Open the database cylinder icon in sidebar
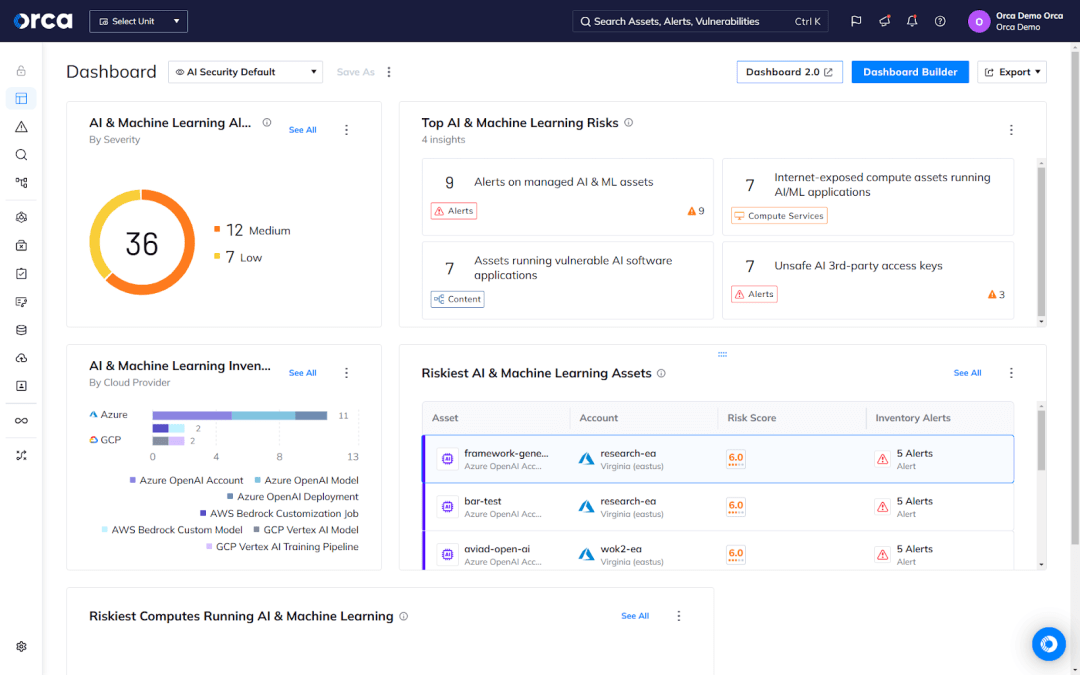 click(21, 330)
